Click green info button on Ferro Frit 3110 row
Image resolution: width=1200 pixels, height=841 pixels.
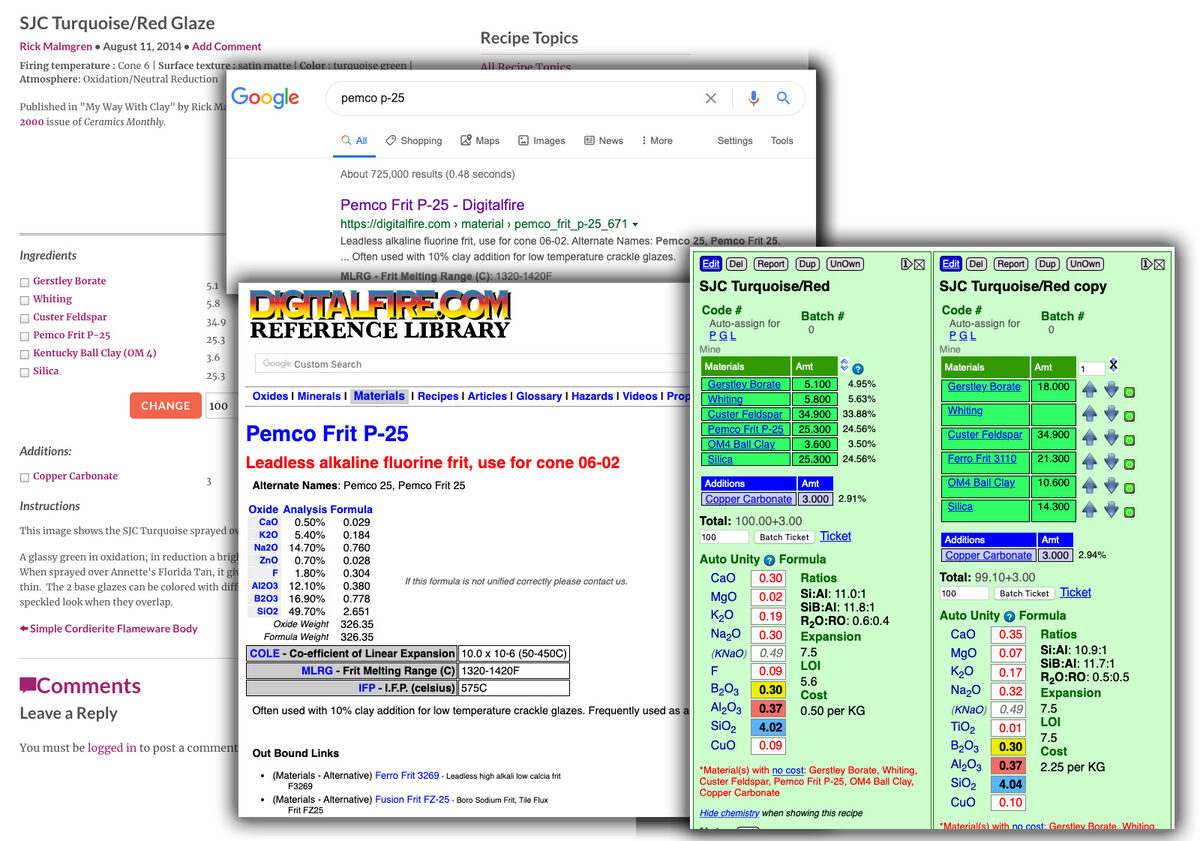[x=1129, y=463]
